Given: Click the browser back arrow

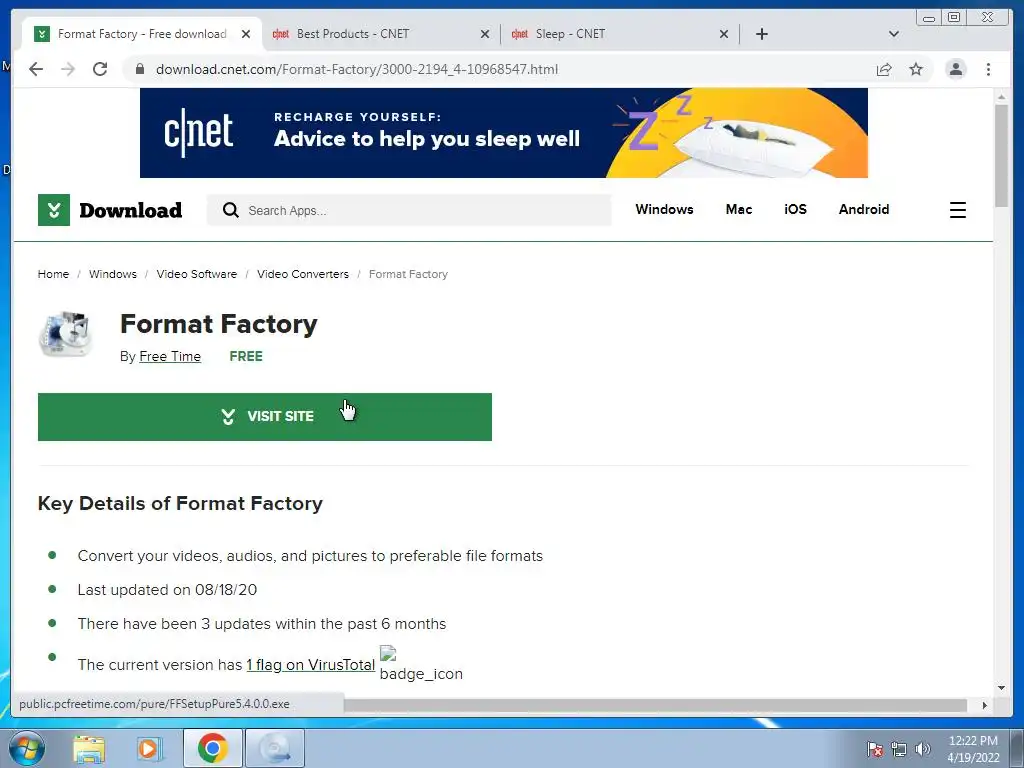Looking at the screenshot, I should (x=36, y=69).
